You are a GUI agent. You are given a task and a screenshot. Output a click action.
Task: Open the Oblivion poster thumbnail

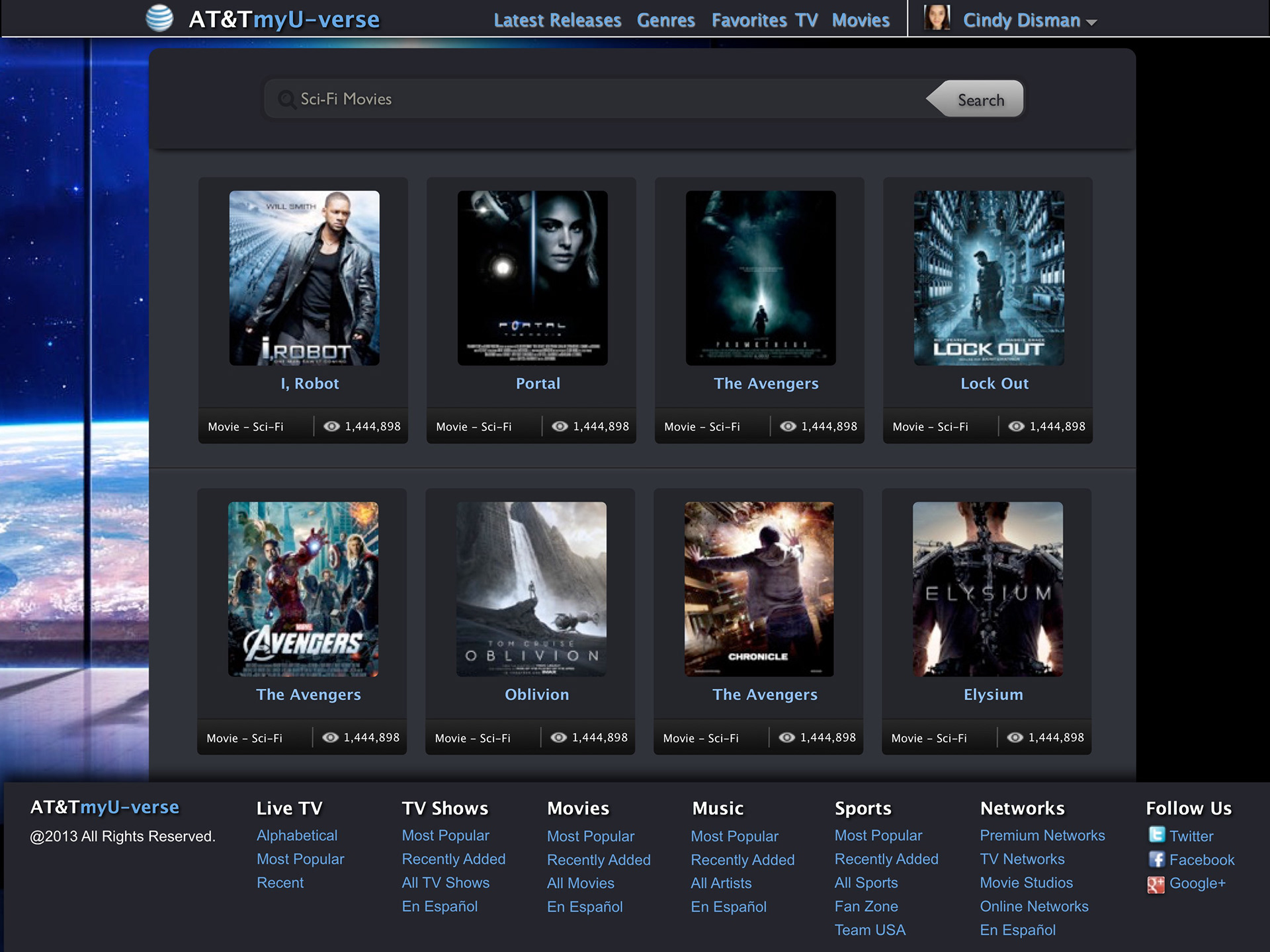531,589
